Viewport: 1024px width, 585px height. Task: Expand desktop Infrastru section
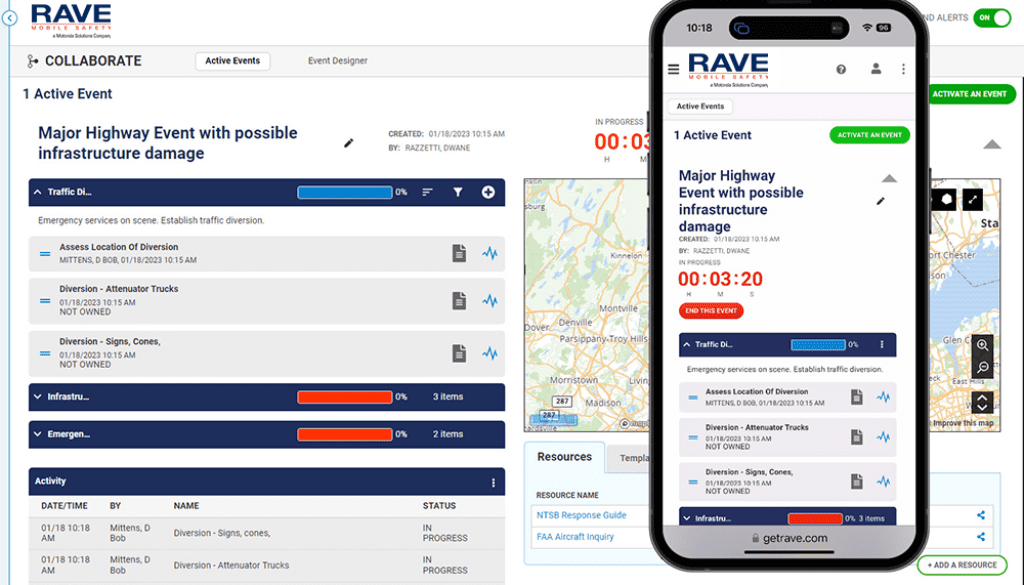coord(37,396)
